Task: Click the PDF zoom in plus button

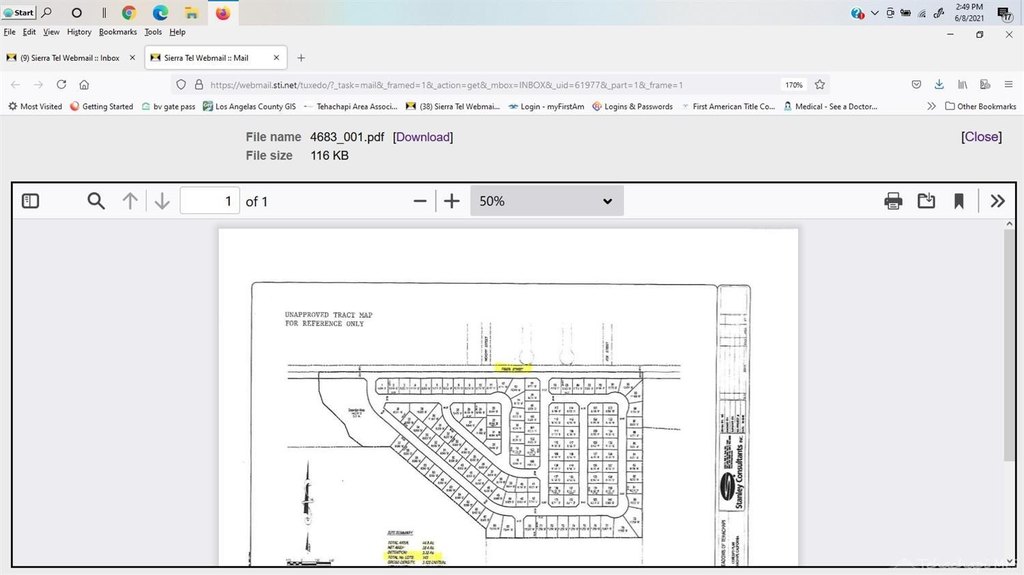Action: [x=452, y=201]
